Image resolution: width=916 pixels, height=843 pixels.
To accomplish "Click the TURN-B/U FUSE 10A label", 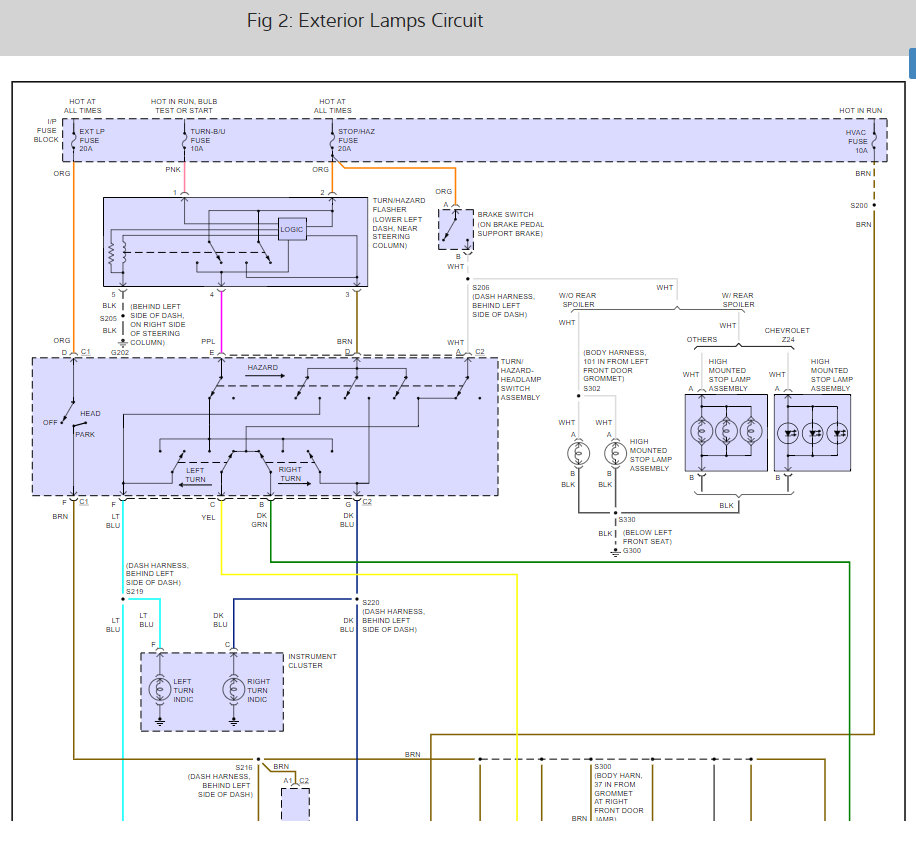I will click(x=203, y=141).
